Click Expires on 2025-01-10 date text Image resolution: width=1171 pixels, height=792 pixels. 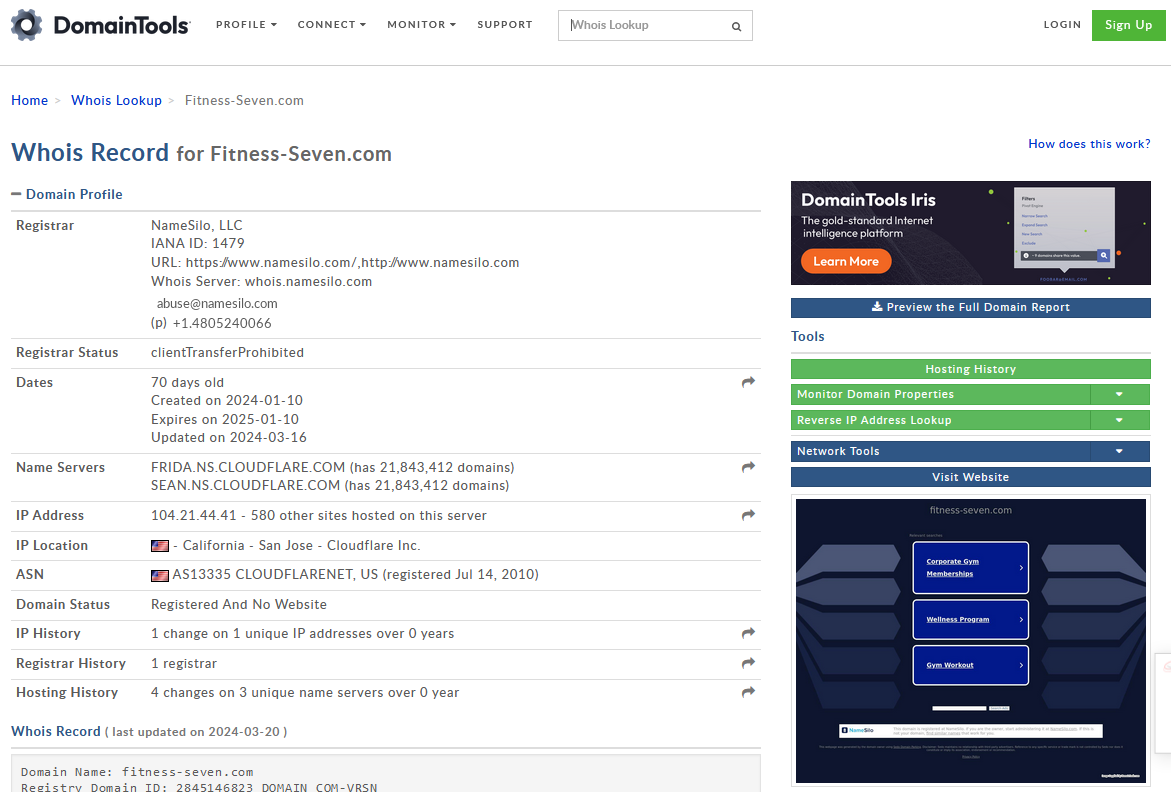tap(225, 420)
